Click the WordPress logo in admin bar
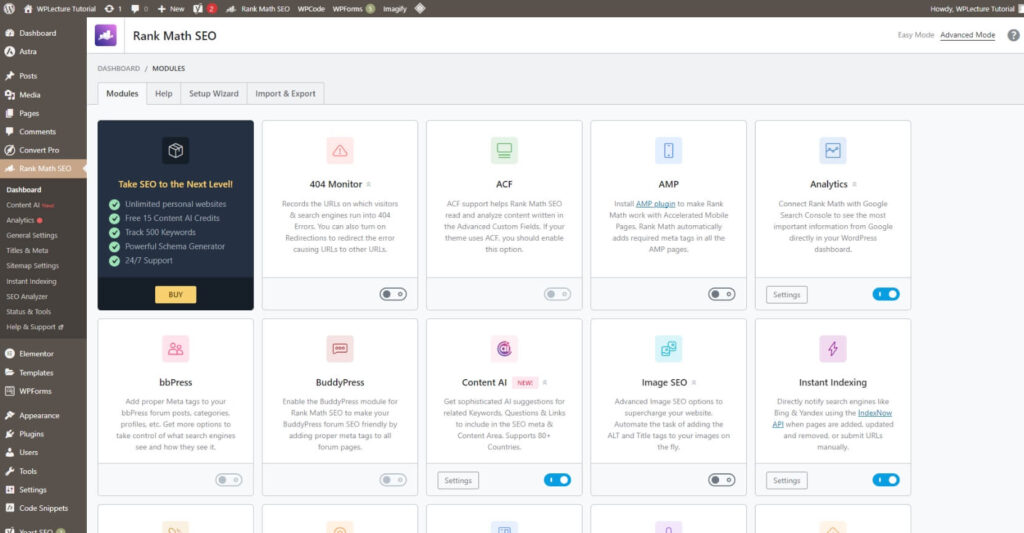This screenshot has height=533, width=1024. click(9, 8)
